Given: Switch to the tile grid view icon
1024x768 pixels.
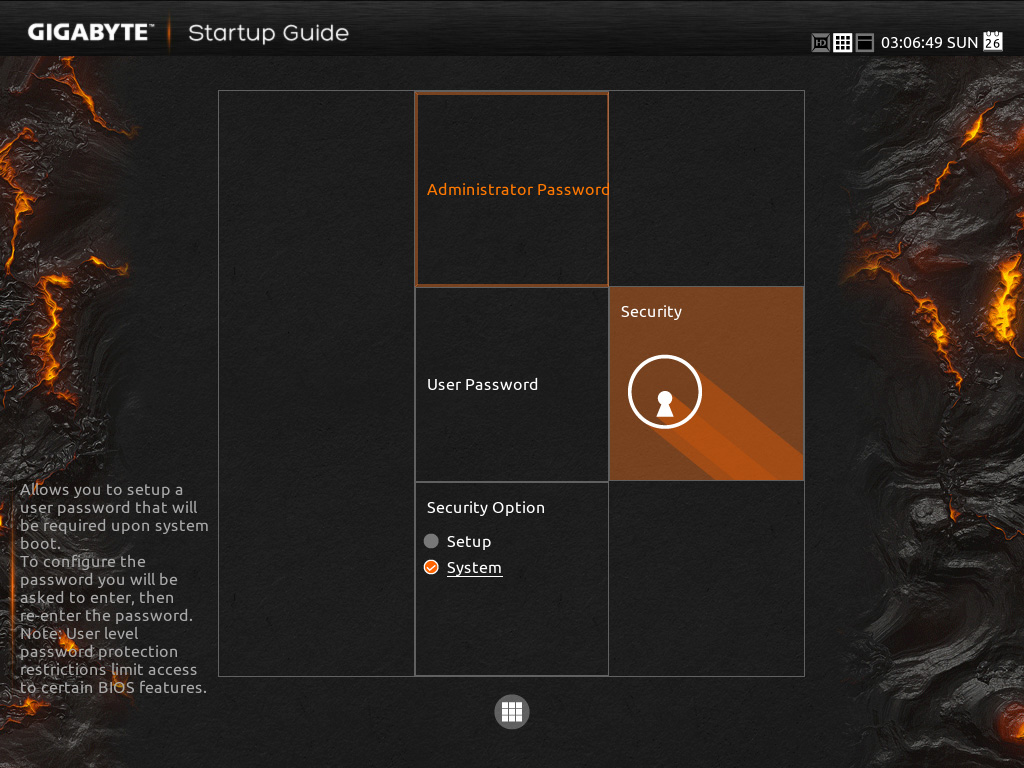Looking at the screenshot, I should pyautogui.click(x=843, y=43).
